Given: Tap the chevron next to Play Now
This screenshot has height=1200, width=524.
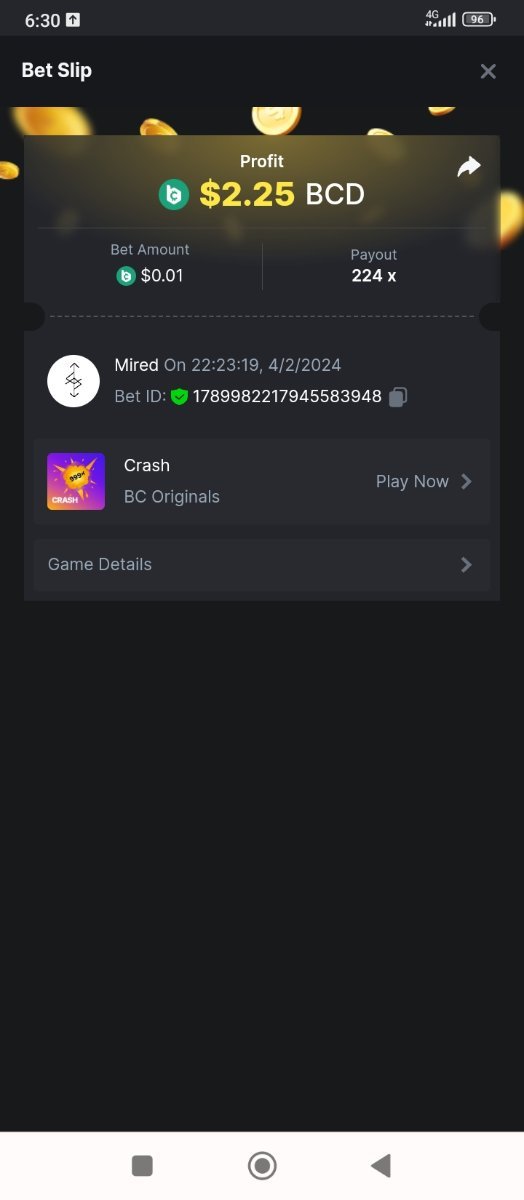Looking at the screenshot, I should click(466, 481).
